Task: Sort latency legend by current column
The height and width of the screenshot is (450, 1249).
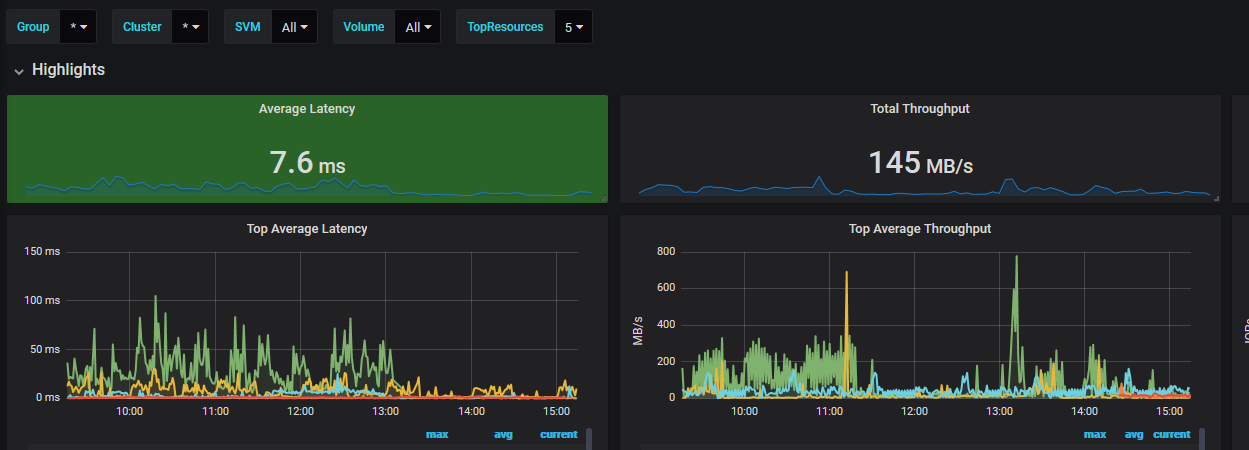Action: tap(559, 435)
